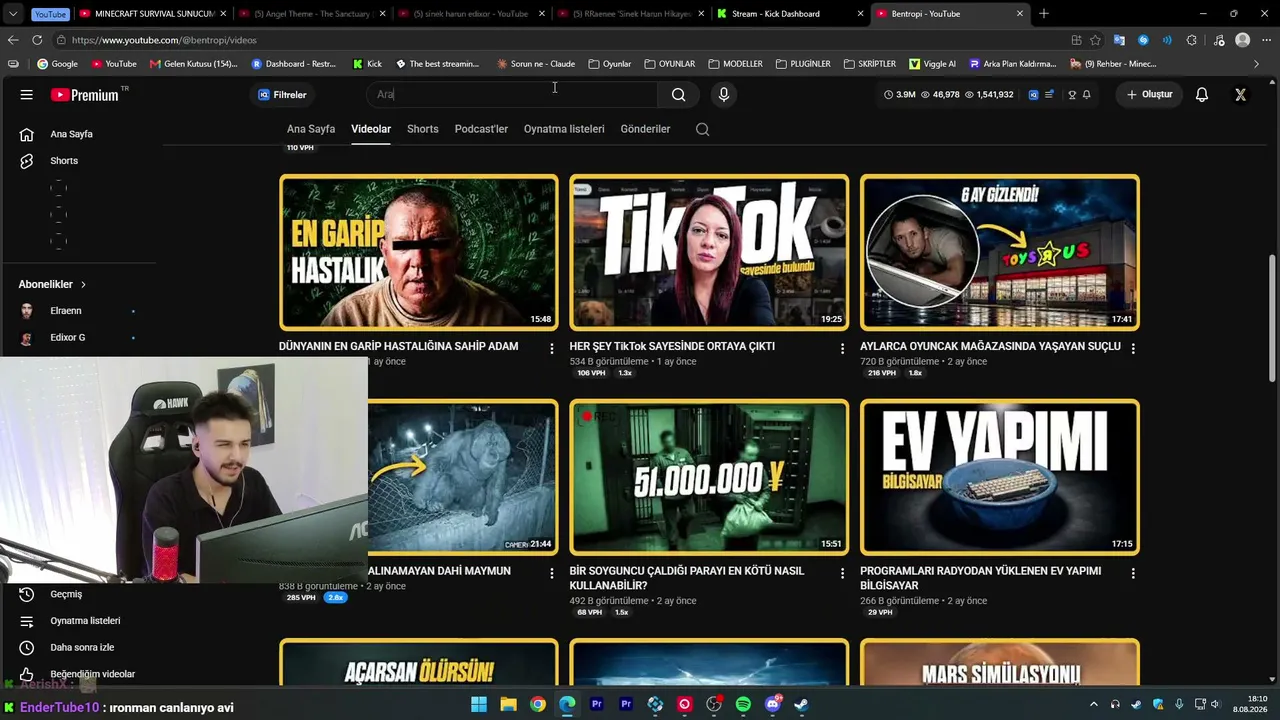Open Discord from the taskbar

(x=772, y=704)
